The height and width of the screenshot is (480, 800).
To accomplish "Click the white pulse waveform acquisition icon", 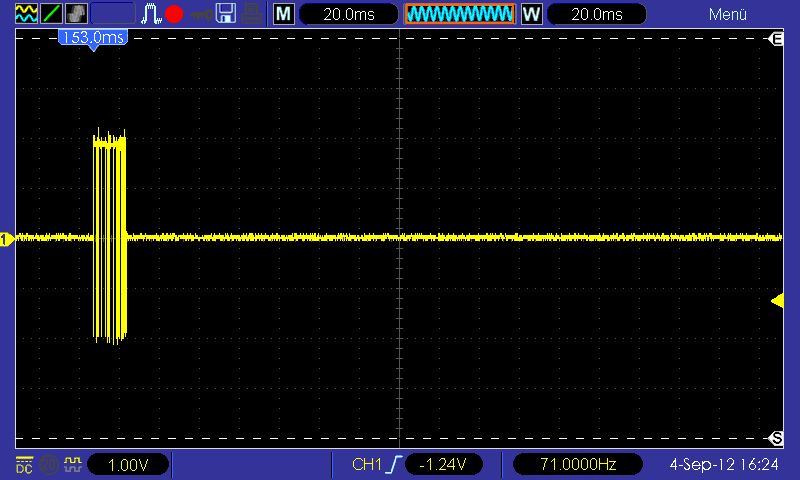I will 151,13.
